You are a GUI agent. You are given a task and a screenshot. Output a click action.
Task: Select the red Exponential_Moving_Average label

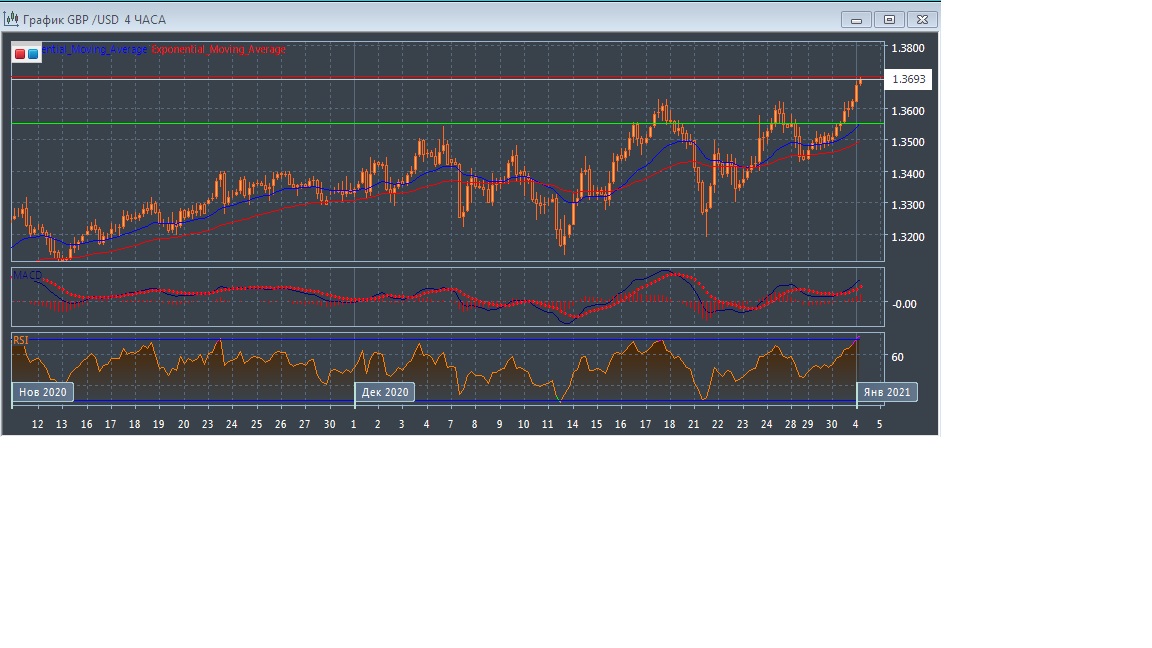coord(218,49)
